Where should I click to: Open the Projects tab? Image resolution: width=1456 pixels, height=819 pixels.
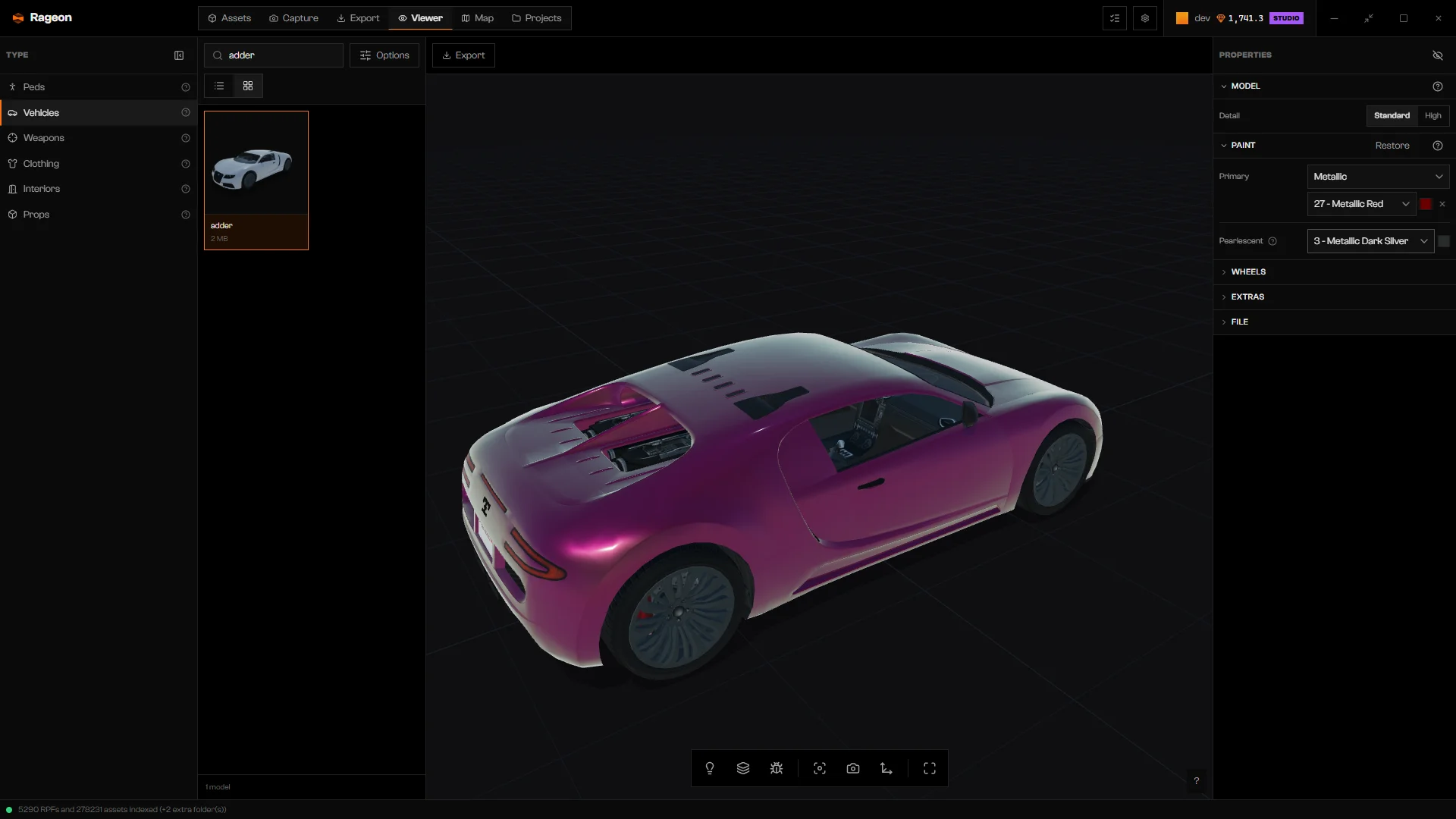[x=536, y=18]
